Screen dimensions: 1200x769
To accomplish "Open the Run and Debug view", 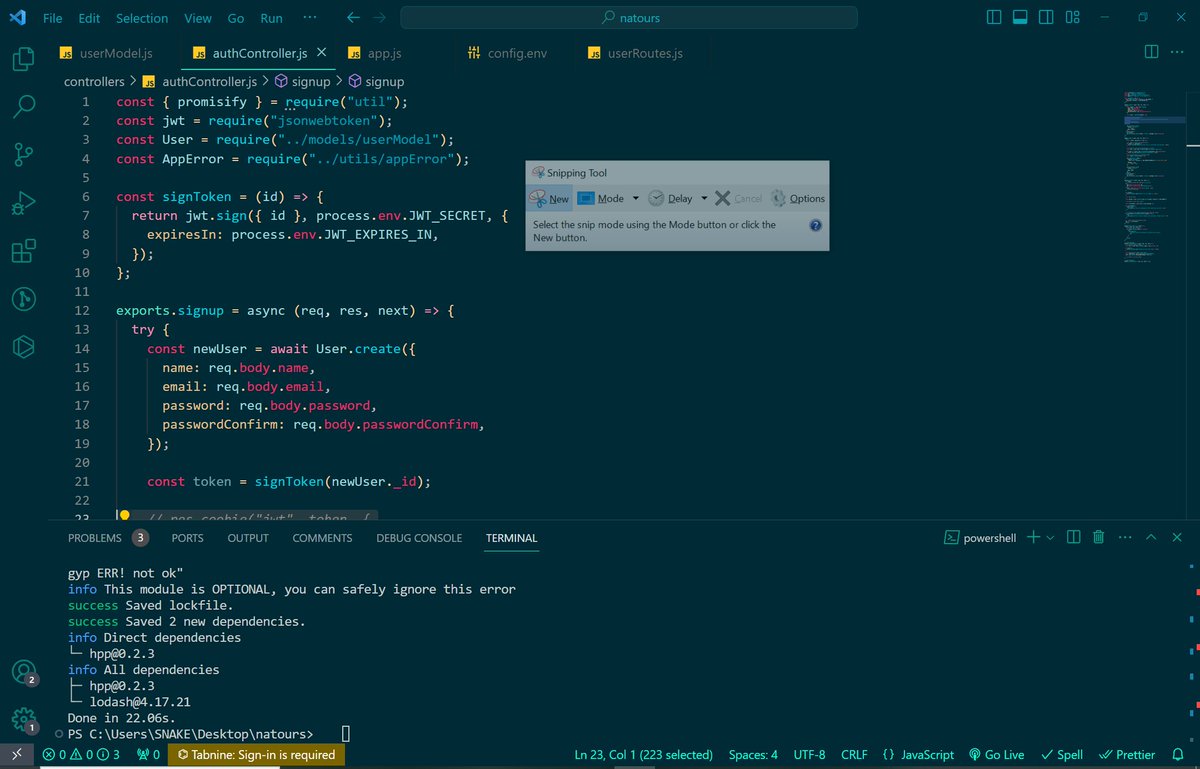I will point(23,203).
